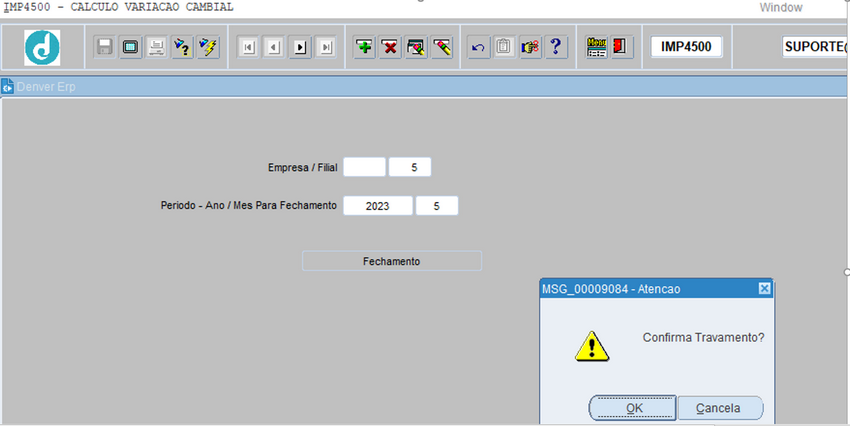
Task: Click OK to confirm Travamento
Action: point(633,408)
